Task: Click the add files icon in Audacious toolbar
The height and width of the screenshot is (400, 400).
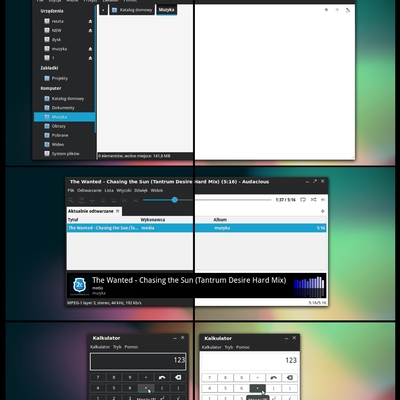Action: pos(92,200)
